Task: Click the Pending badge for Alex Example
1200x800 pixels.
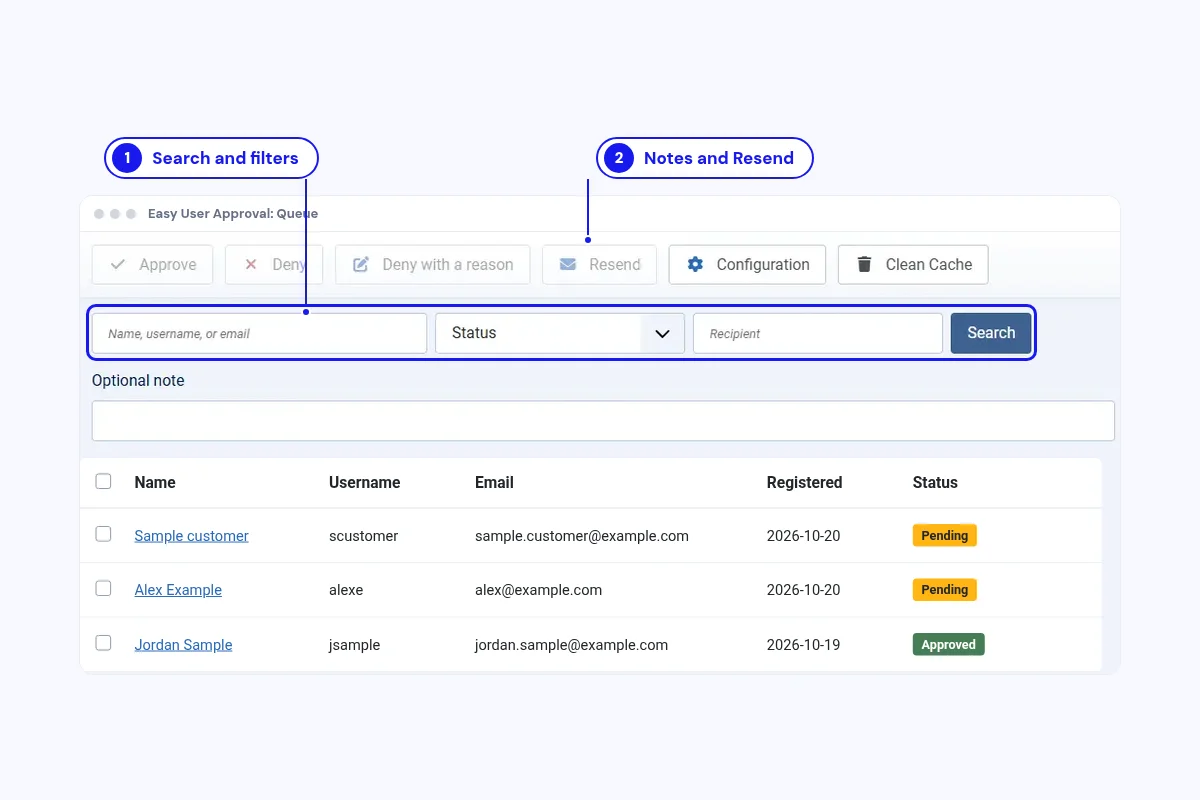Action: [x=945, y=589]
